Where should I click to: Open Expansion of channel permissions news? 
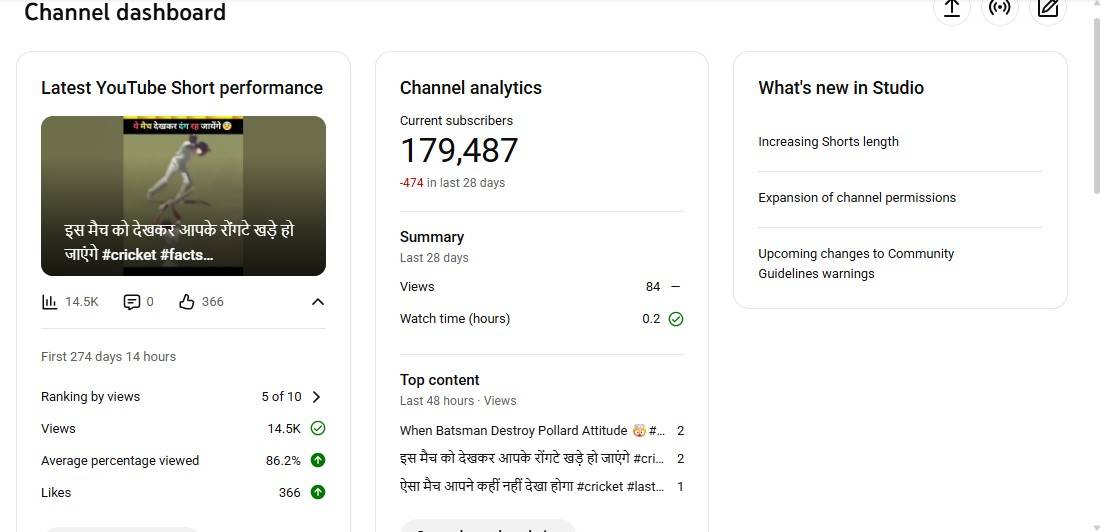856,198
